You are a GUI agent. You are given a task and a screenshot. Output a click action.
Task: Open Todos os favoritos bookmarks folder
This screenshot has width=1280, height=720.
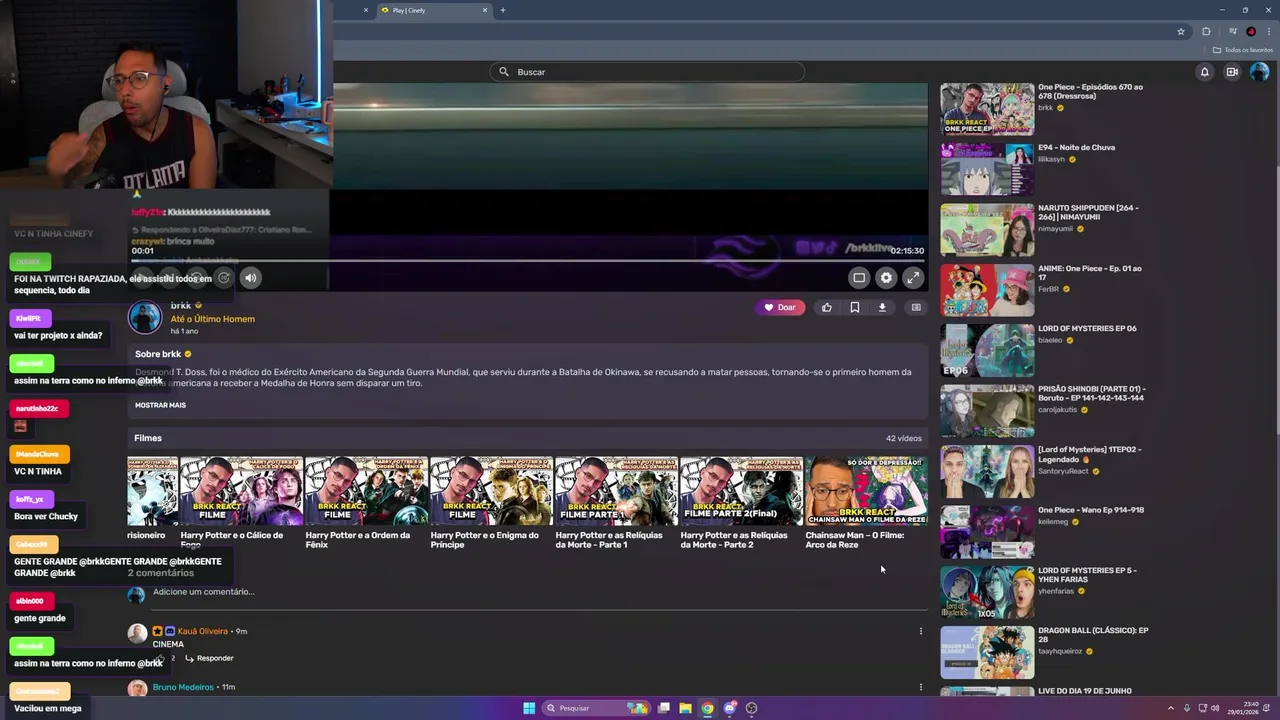(x=1243, y=50)
